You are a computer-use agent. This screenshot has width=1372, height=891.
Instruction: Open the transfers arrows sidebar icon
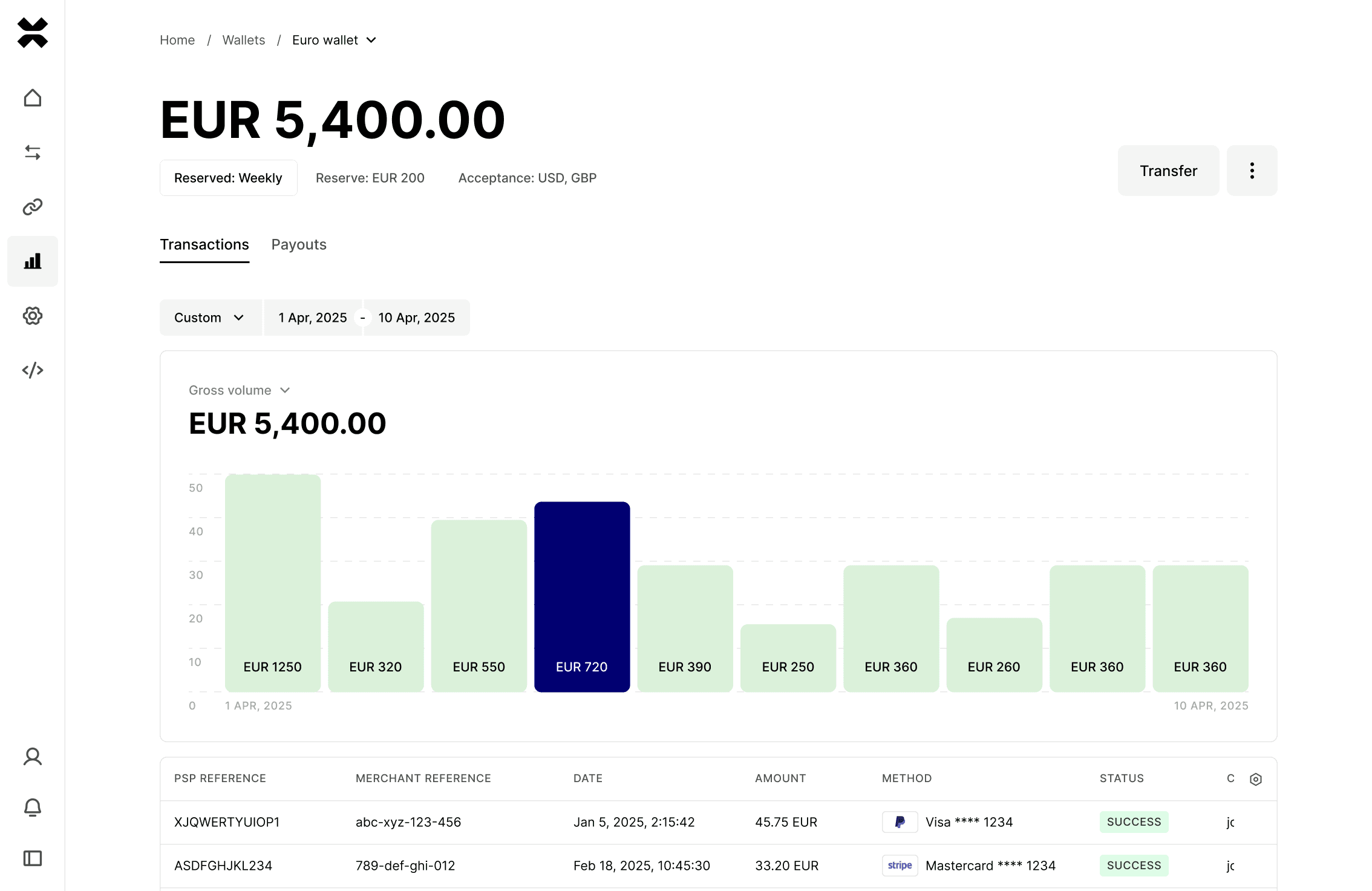(x=33, y=152)
